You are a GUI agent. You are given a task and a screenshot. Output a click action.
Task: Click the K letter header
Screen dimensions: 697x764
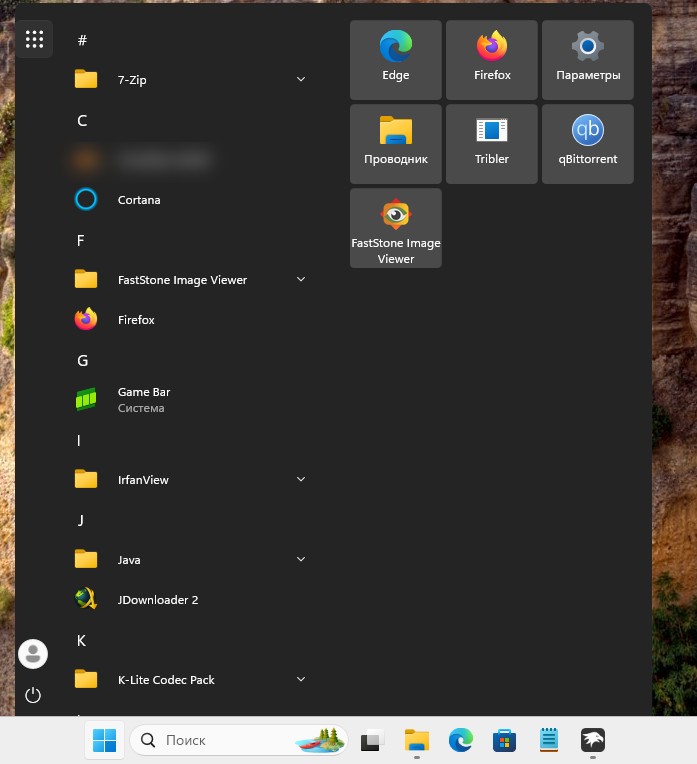(81, 640)
